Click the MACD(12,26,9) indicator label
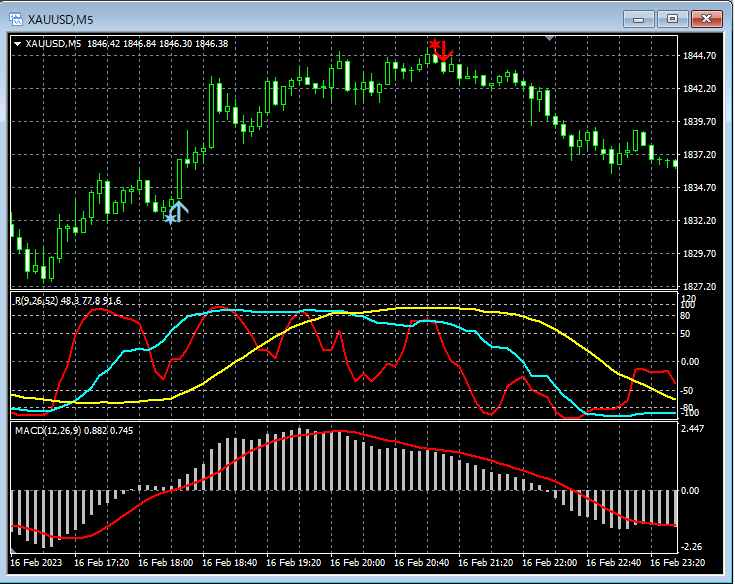This screenshot has height=584, width=735. [48, 430]
